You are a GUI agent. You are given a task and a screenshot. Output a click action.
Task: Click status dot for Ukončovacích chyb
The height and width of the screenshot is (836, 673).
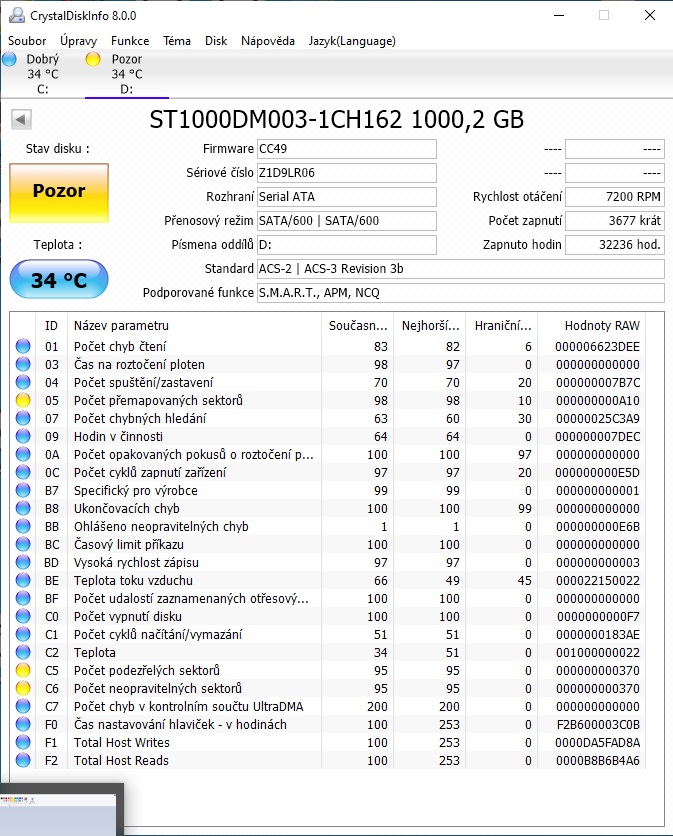coord(23,508)
